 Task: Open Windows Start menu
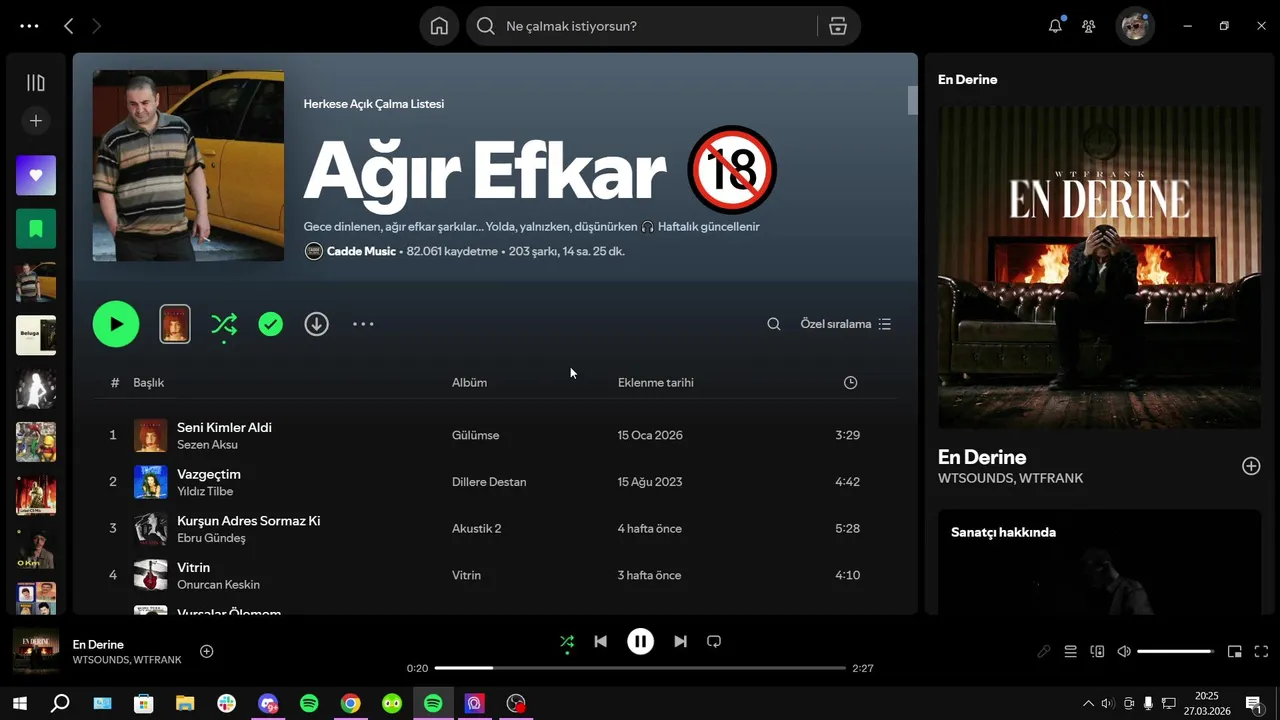coord(19,703)
